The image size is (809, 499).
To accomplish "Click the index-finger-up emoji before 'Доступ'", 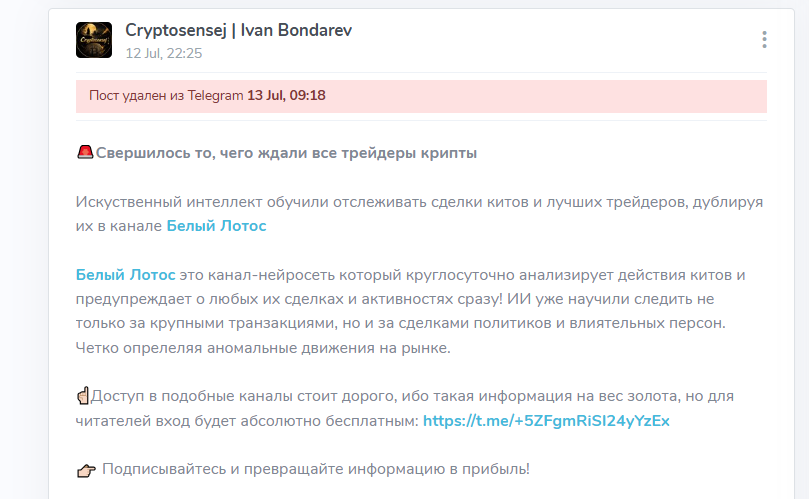I will click(83, 396).
